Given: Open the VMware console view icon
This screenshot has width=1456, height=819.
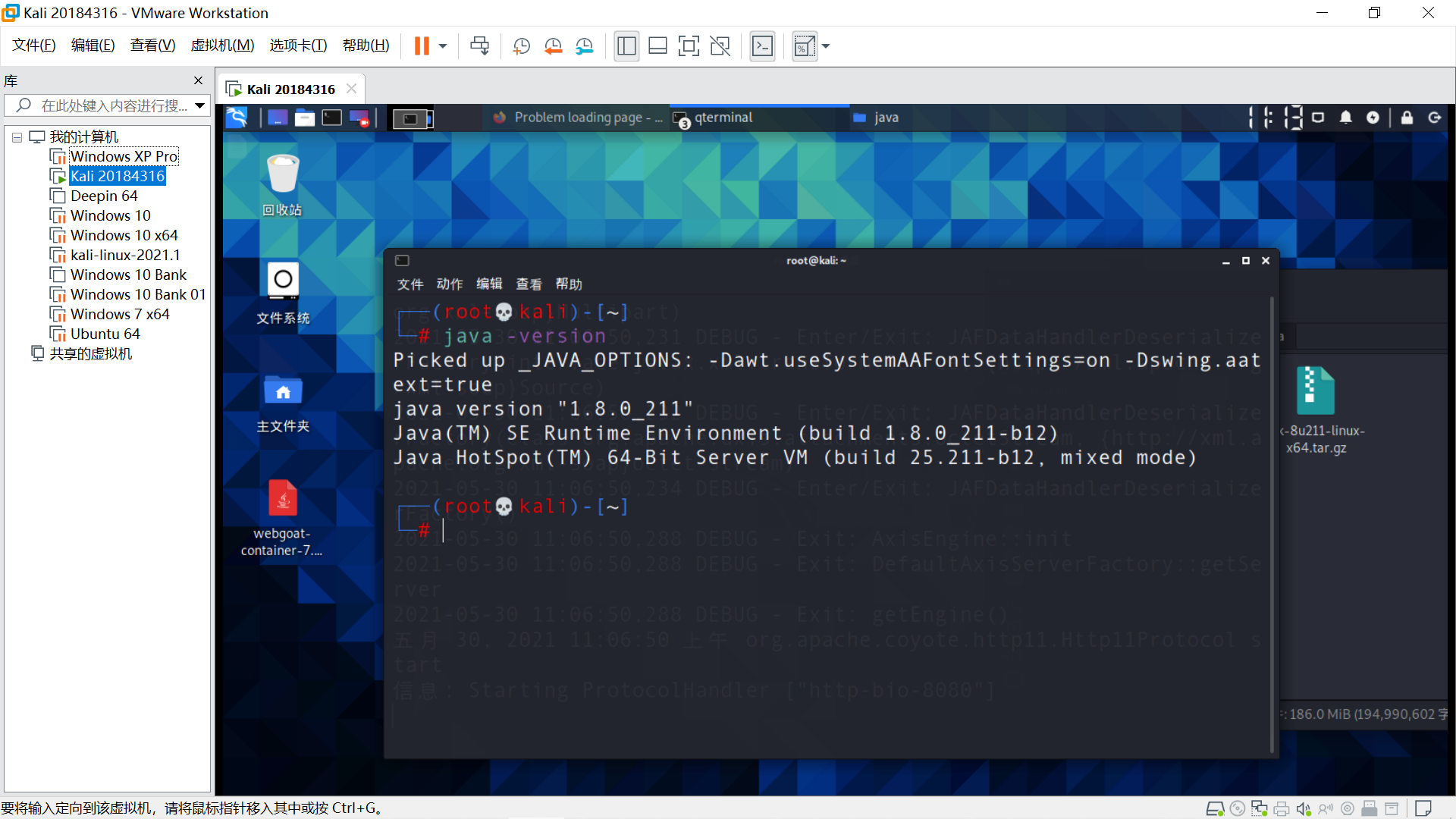Looking at the screenshot, I should 762,46.
